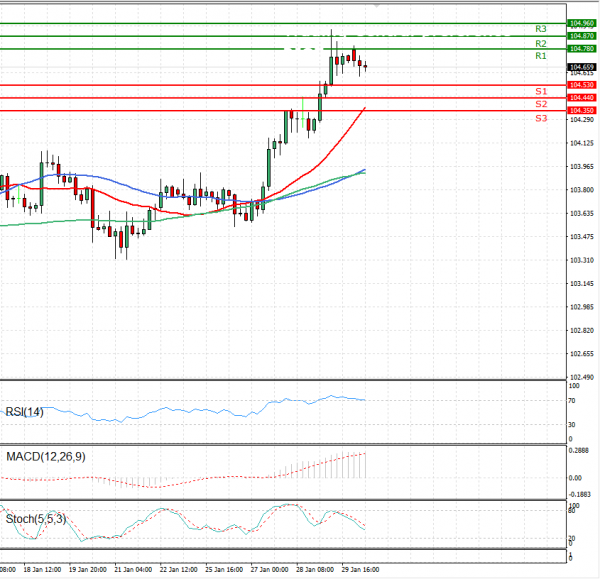Click the 27 Jan 00:00 time axis label

click(x=272, y=569)
